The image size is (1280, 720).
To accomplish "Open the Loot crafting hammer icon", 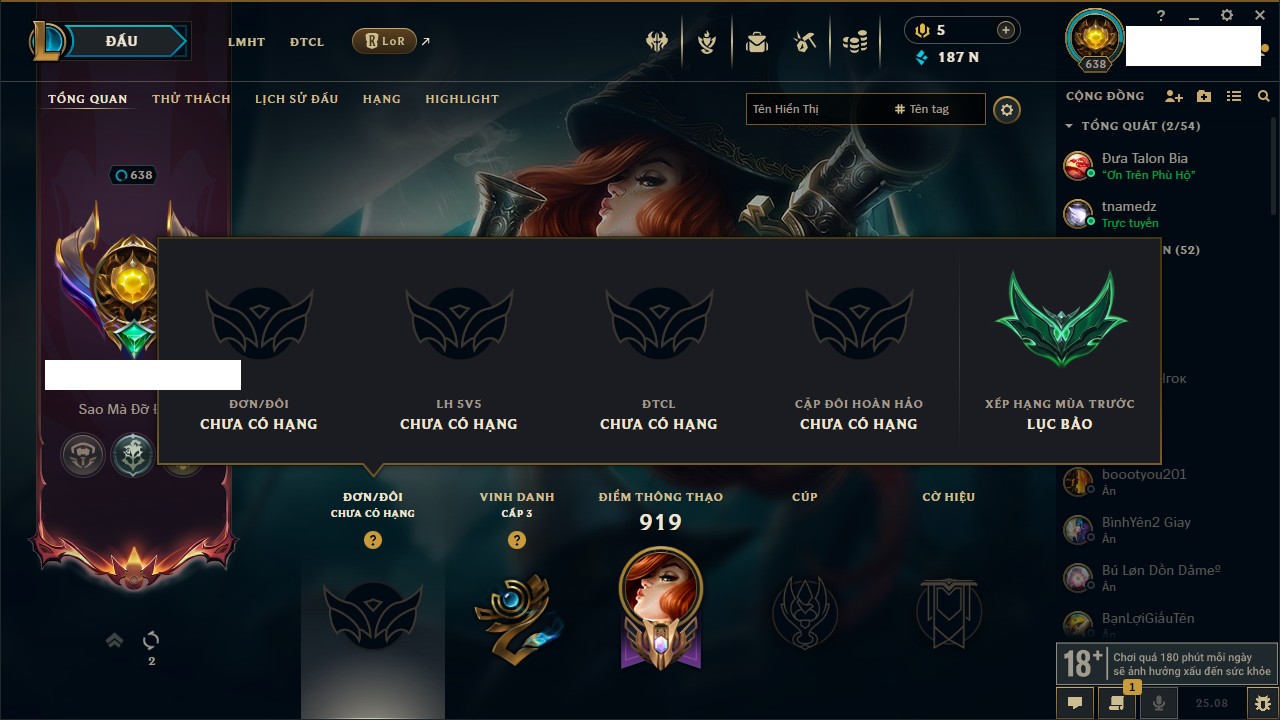I will 805,42.
